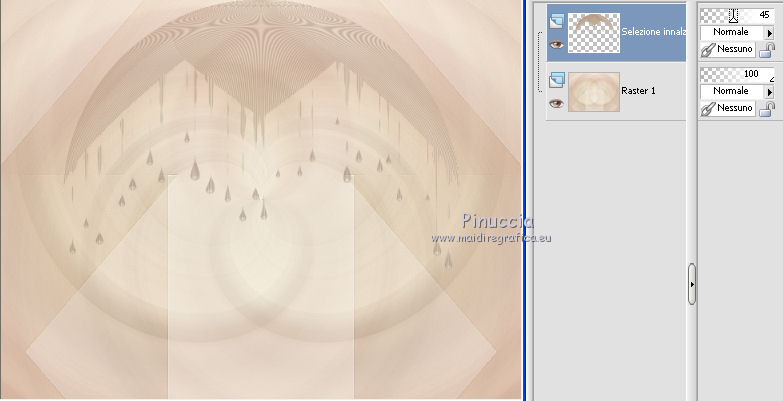Viewport: 783px width, 401px height.
Task: Select the Selezione innalzata layer thumbnail
Action: [594, 33]
